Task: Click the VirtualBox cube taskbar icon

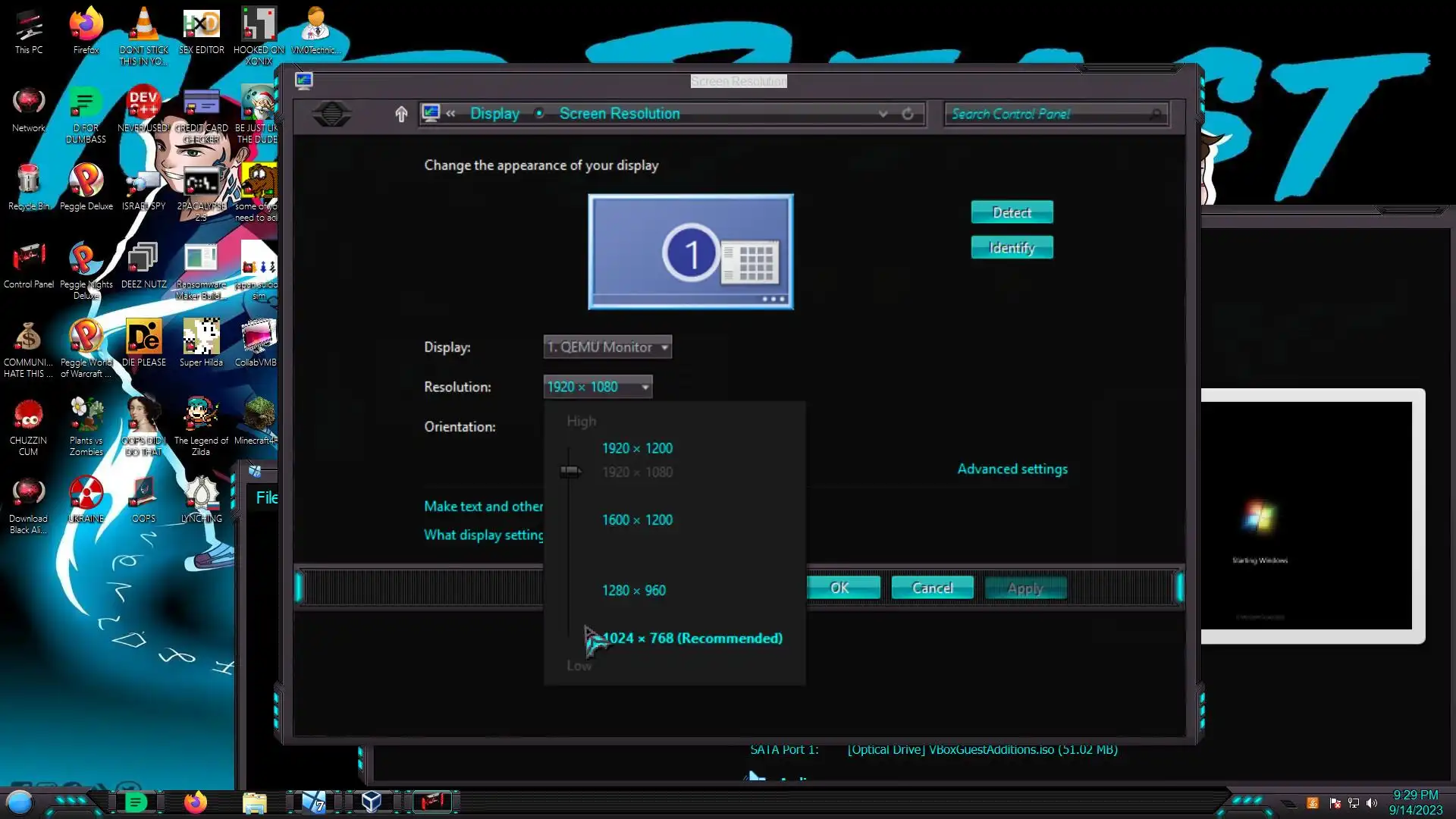Action: coord(371,802)
